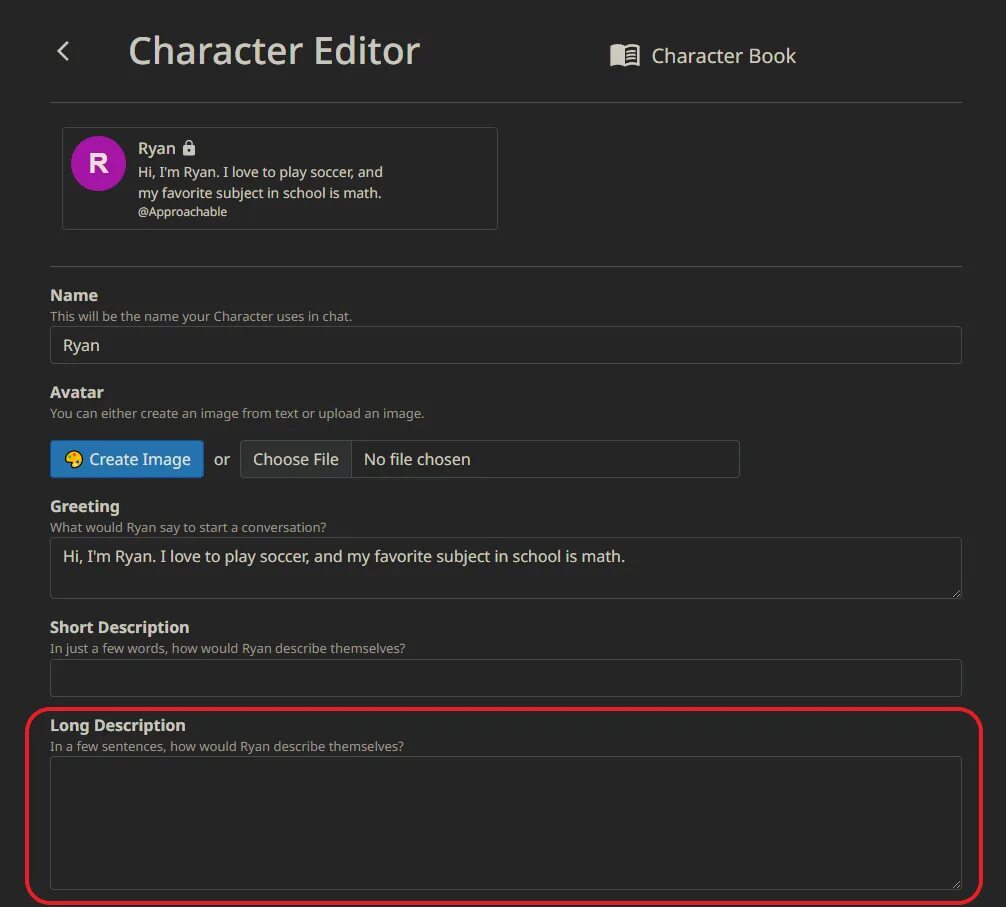
Task: Click the Short Description label
Action: 119,627
